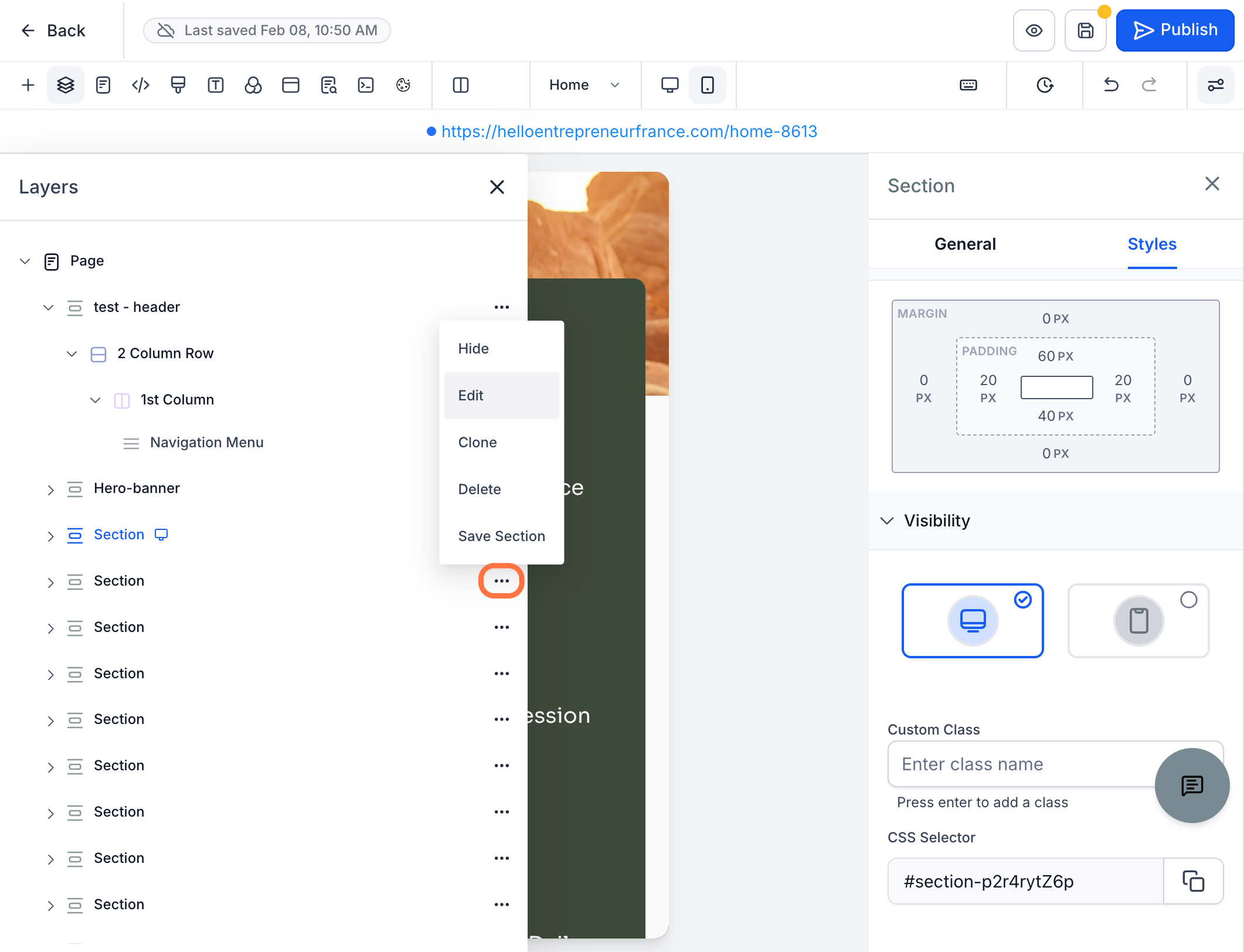This screenshot has height=952, width=1244.
Task: Switch to mobile preview icon
Action: pyautogui.click(x=708, y=85)
